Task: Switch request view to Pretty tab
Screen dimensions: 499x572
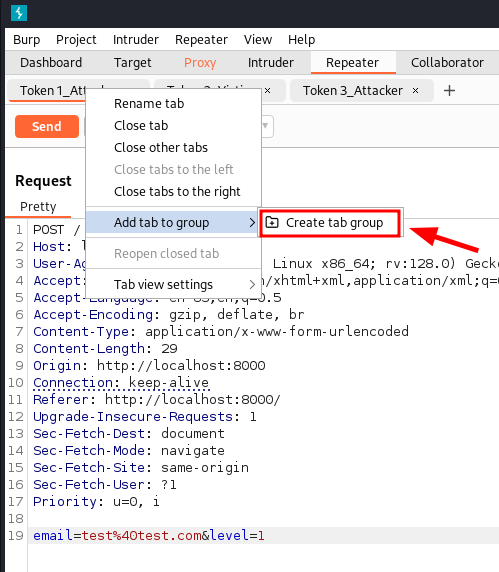Action: pyautogui.click(x=38, y=206)
